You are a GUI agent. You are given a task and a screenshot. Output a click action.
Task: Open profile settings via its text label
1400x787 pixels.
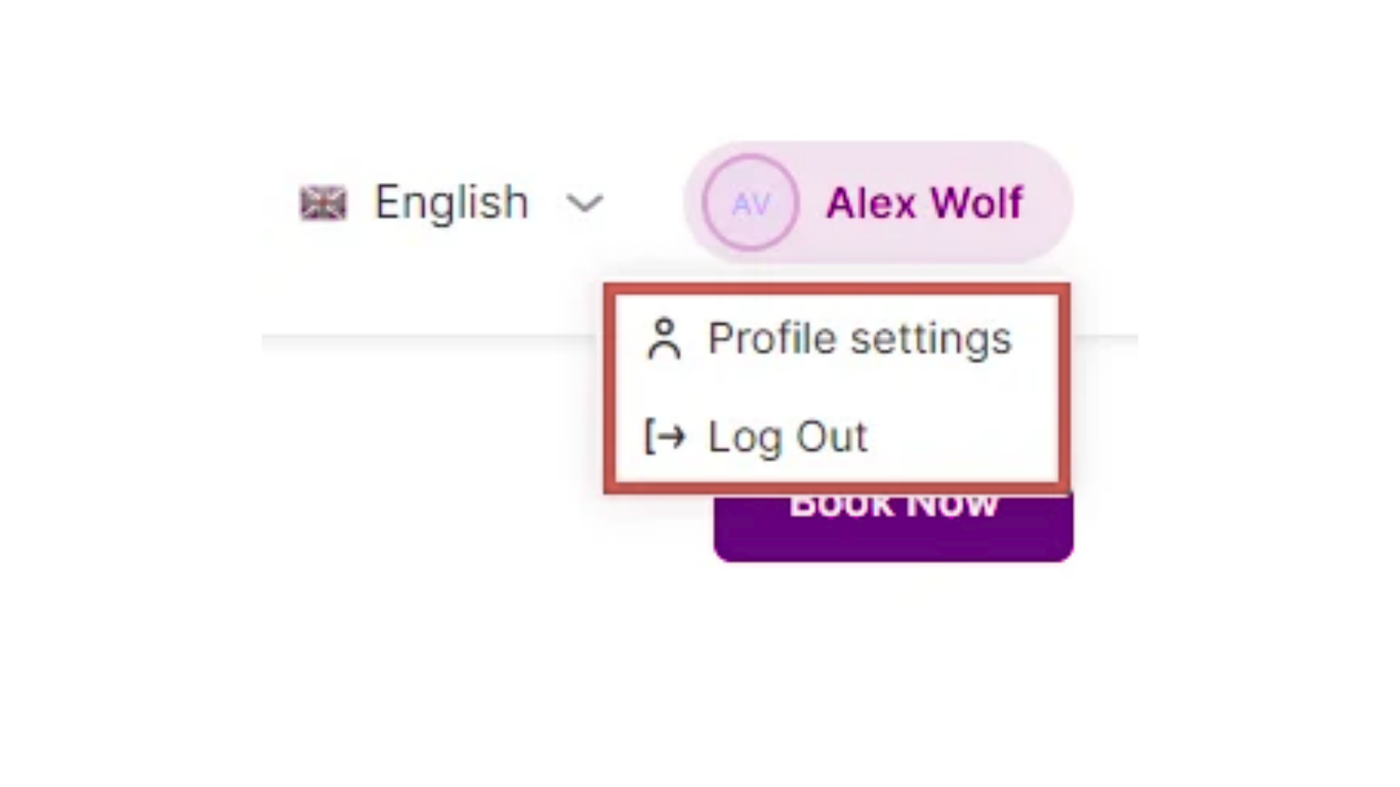(859, 339)
